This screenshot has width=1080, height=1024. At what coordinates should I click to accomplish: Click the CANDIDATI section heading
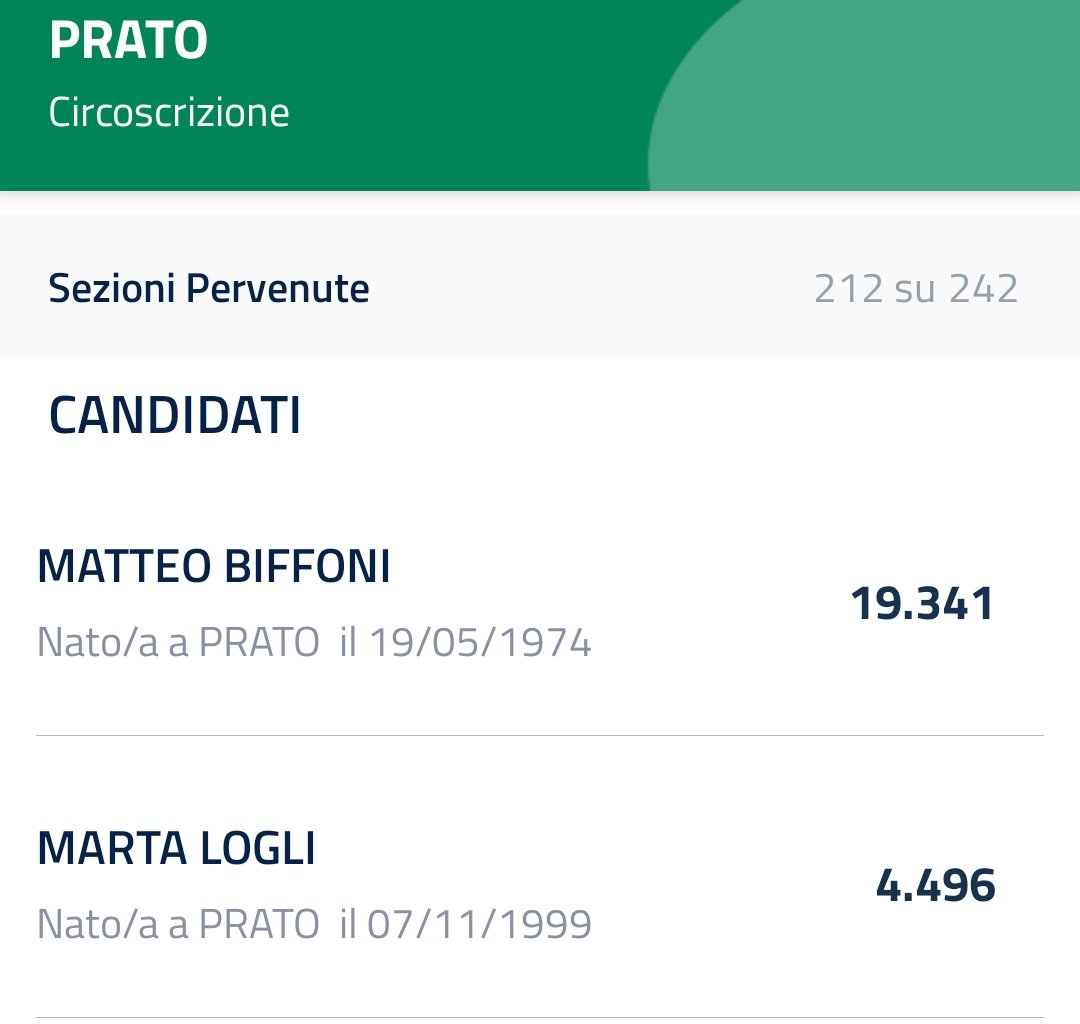coord(175,416)
